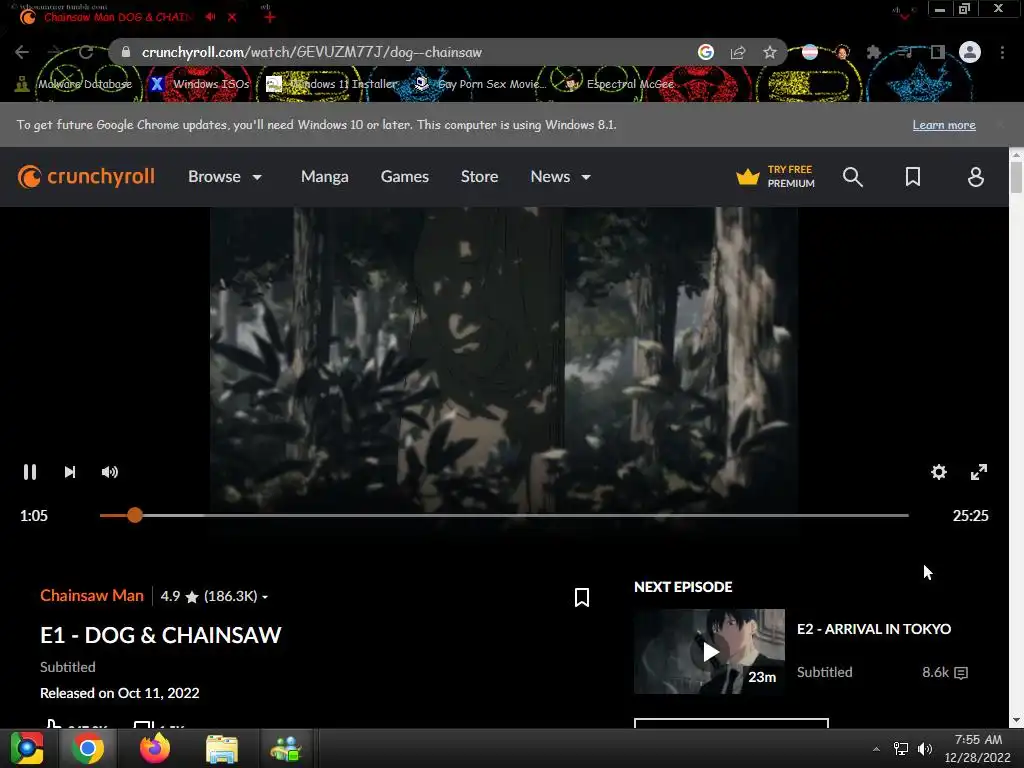
Task: Open Chrome profile avatar
Action: point(970,52)
